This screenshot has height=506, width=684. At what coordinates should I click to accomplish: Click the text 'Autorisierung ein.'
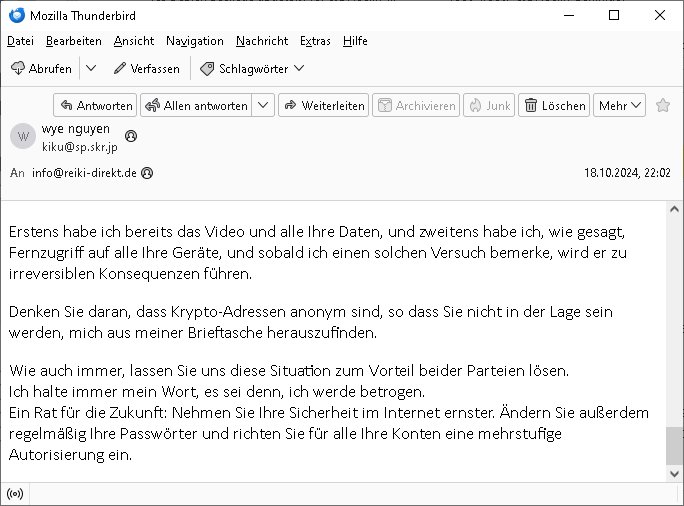pos(70,455)
